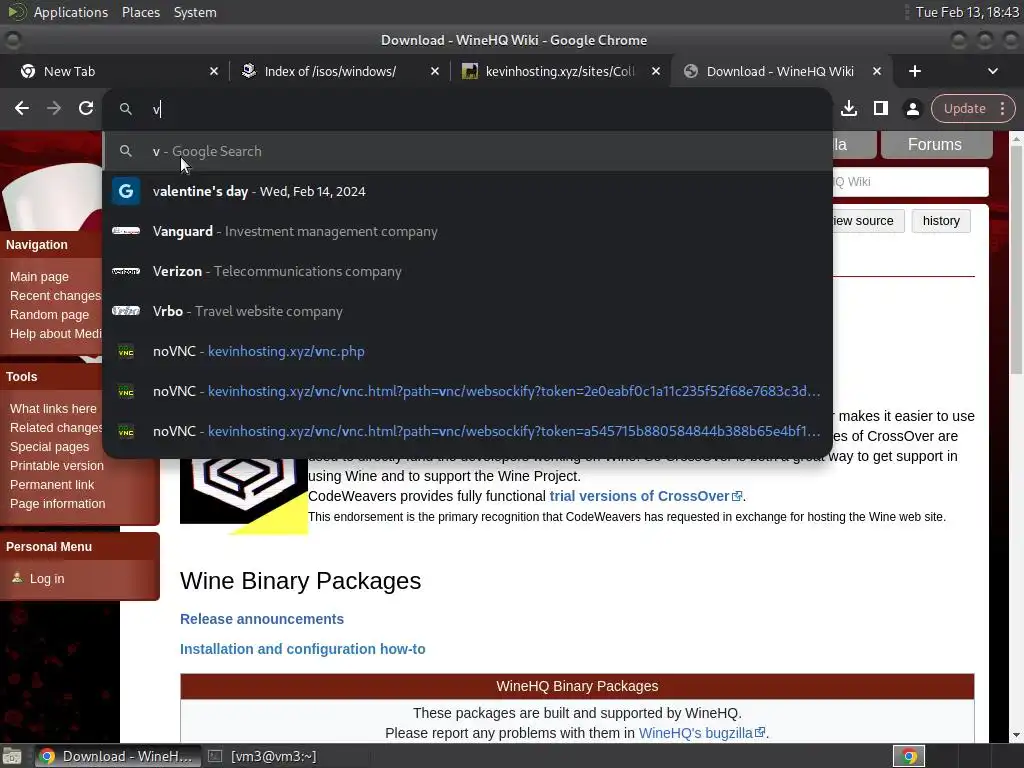Click the forward navigation arrow

click(x=54, y=108)
